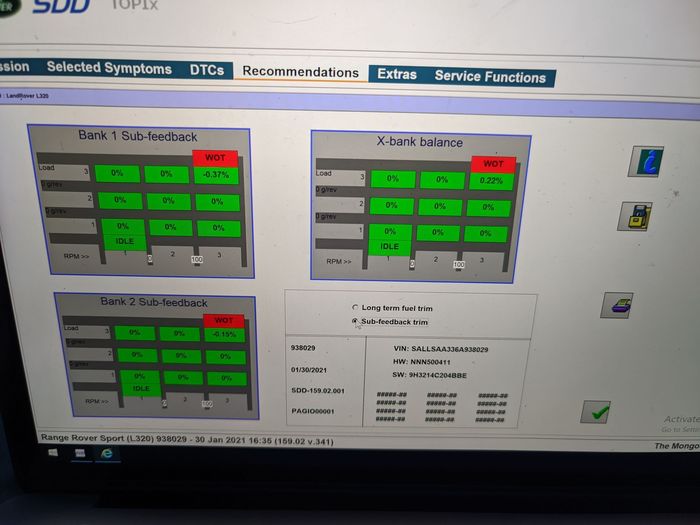The height and width of the screenshot is (525, 700).
Task: Click the -0.15% cell in Bank 2
Action: coord(225,334)
